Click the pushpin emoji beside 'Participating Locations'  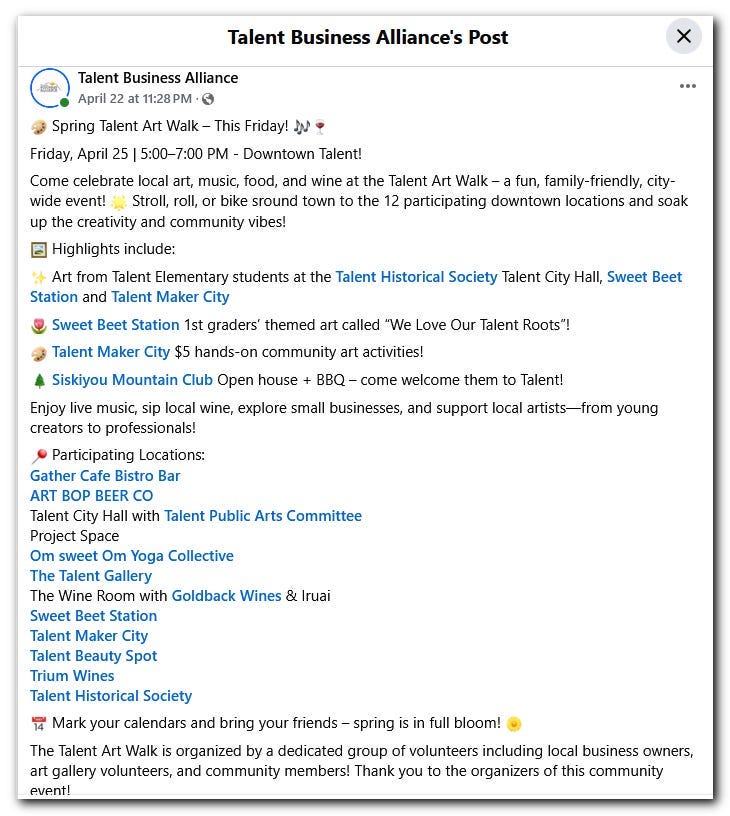coord(39,456)
